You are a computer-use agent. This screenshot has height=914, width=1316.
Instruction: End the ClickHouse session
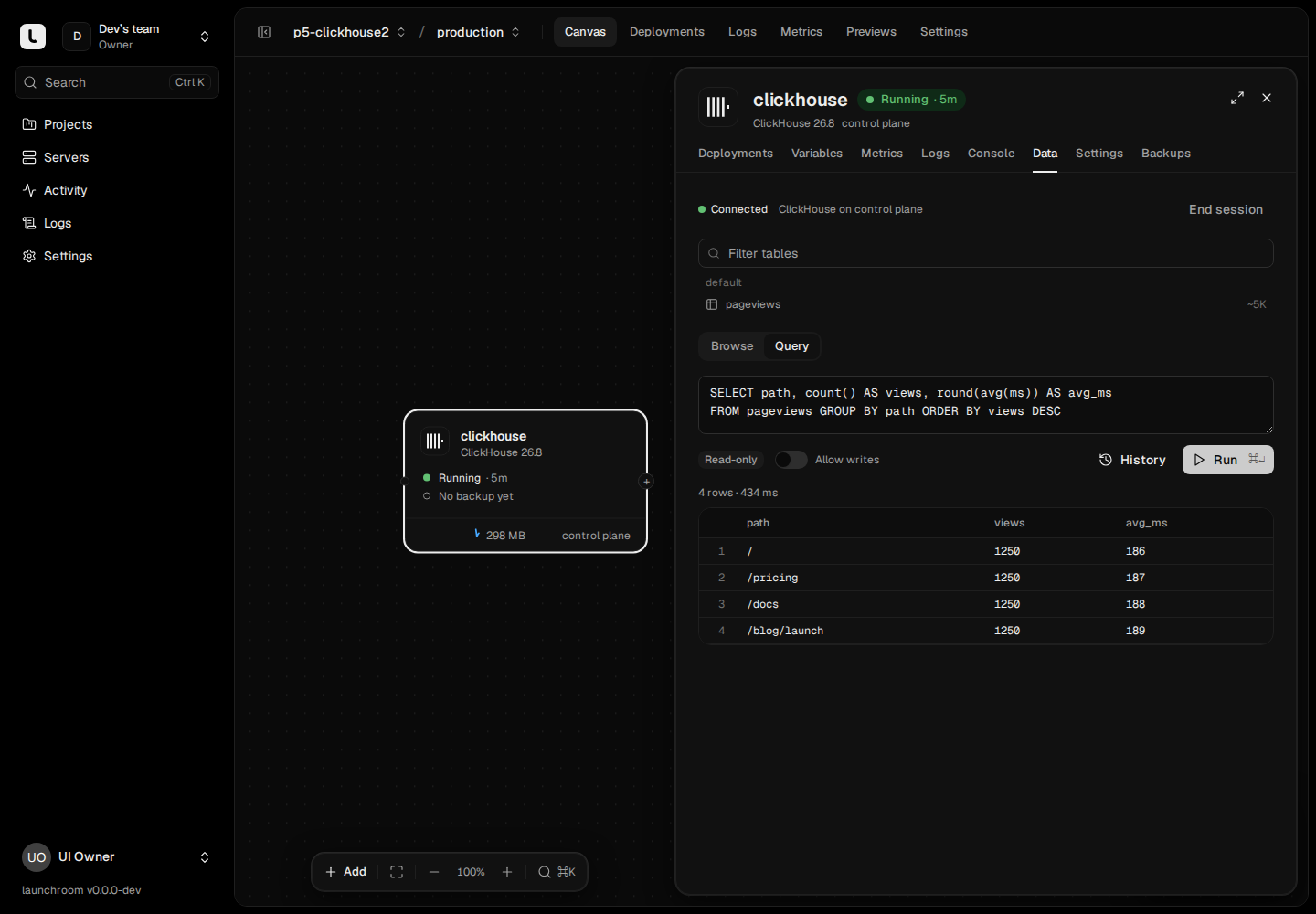(x=1226, y=209)
